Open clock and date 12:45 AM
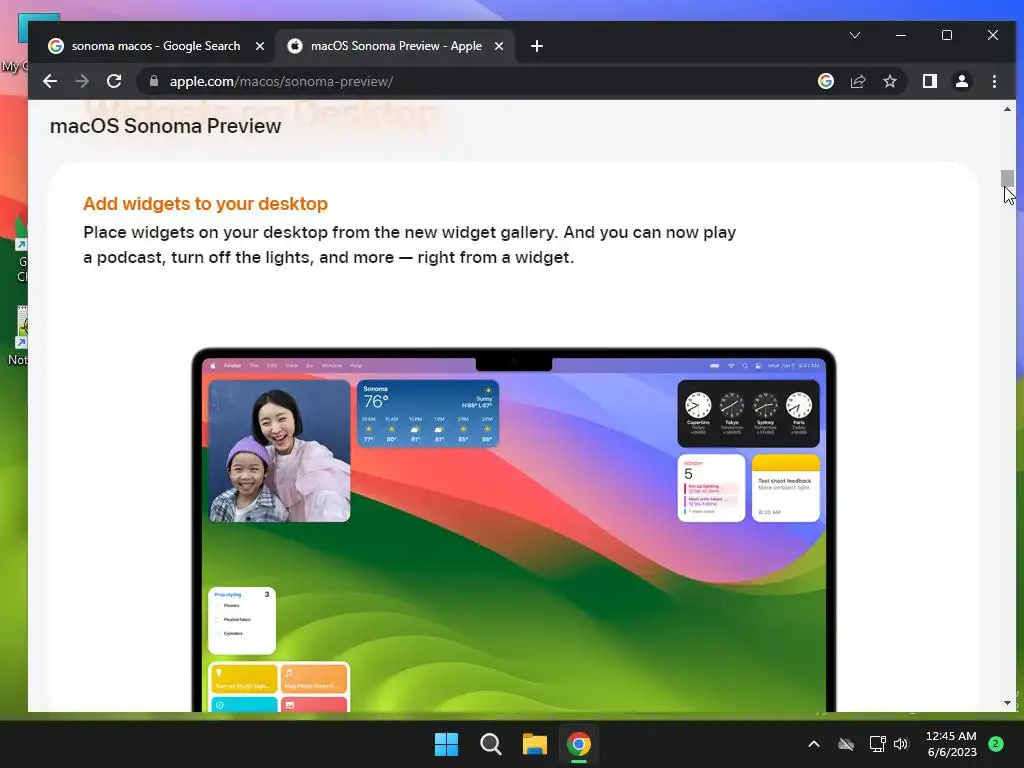Viewport: 1024px width, 768px height. (952, 744)
